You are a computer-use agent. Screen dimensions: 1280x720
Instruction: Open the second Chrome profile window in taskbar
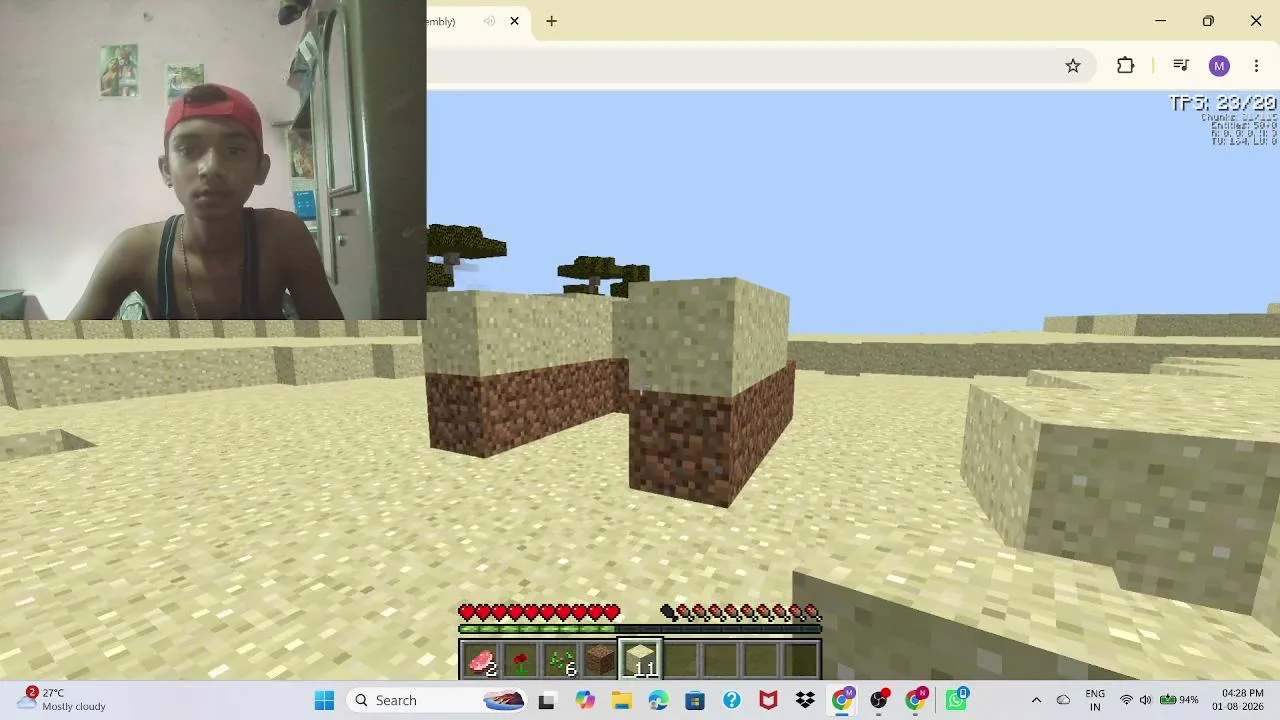(917, 700)
